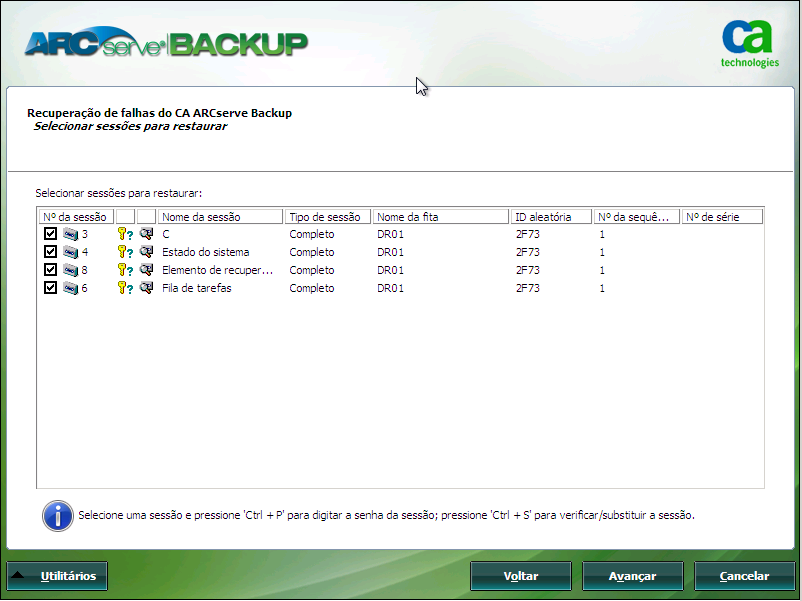Click '2F73' in Fila de tarefas row
The image size is (802, 601).
[x=527, y=288]
